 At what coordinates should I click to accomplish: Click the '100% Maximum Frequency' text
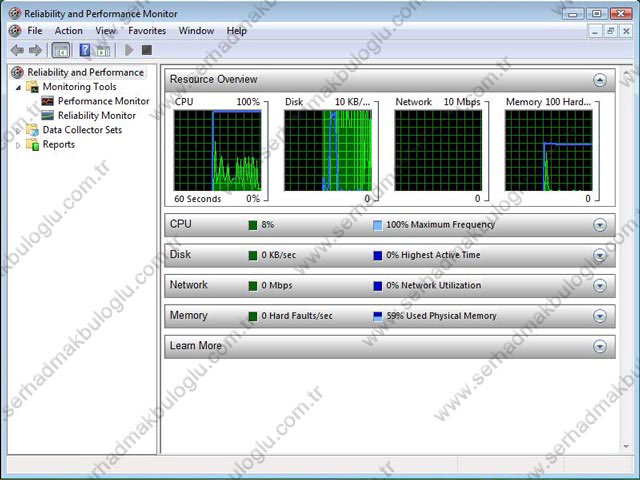pos(440,224)
